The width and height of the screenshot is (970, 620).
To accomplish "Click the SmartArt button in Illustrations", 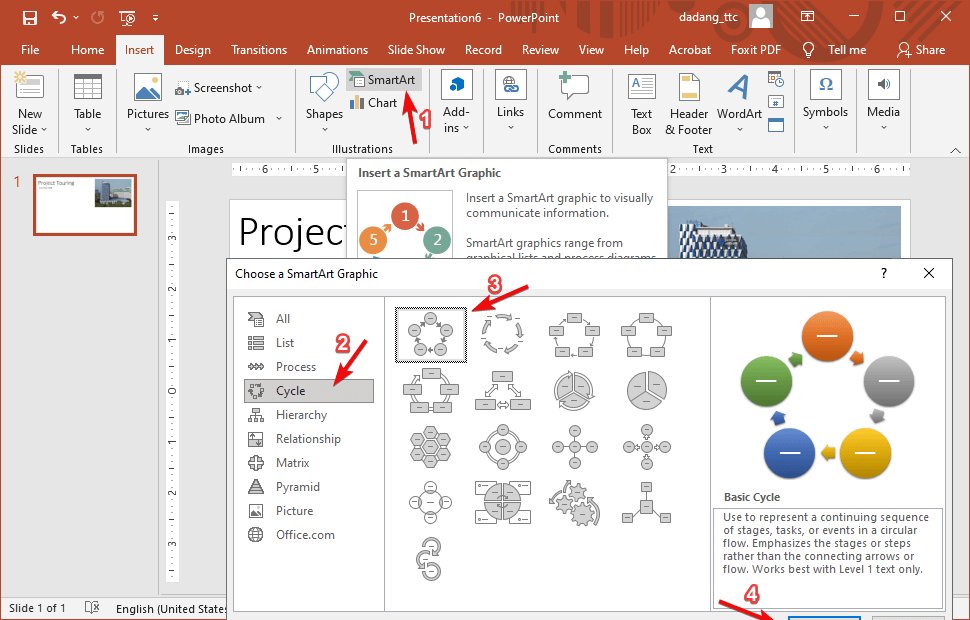I will click(384, 79).
